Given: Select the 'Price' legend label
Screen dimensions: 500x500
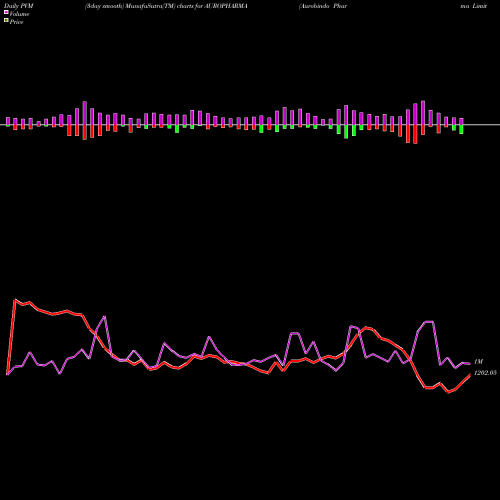Looking at the screenshot, I should 16,22.
